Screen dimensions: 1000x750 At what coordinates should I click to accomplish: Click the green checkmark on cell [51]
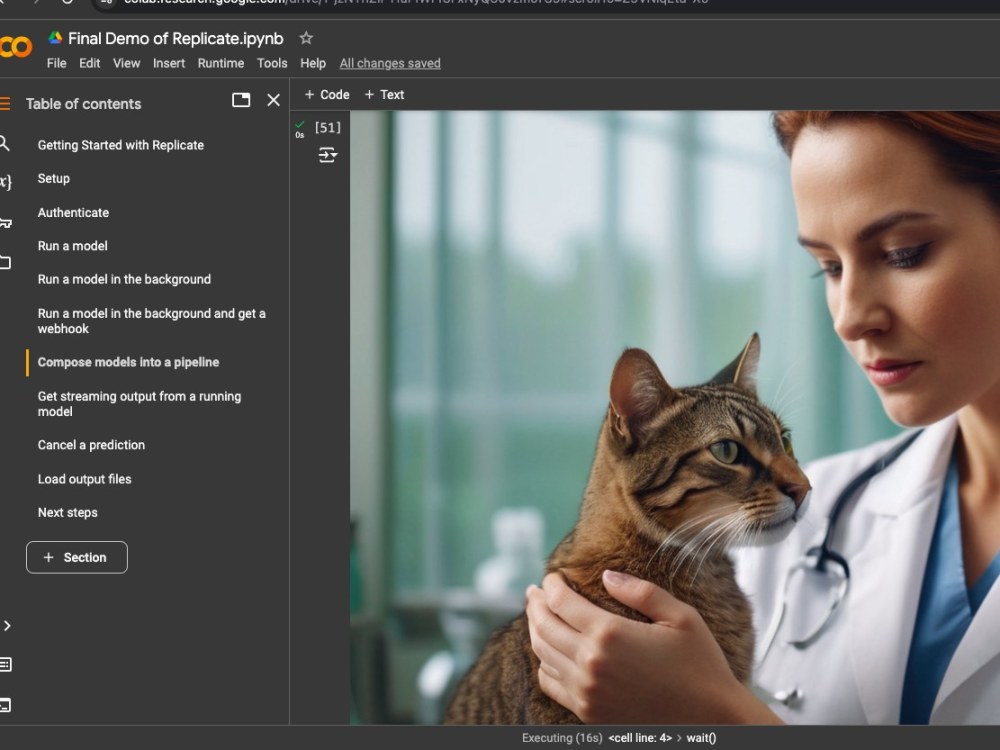coord(297,122)
